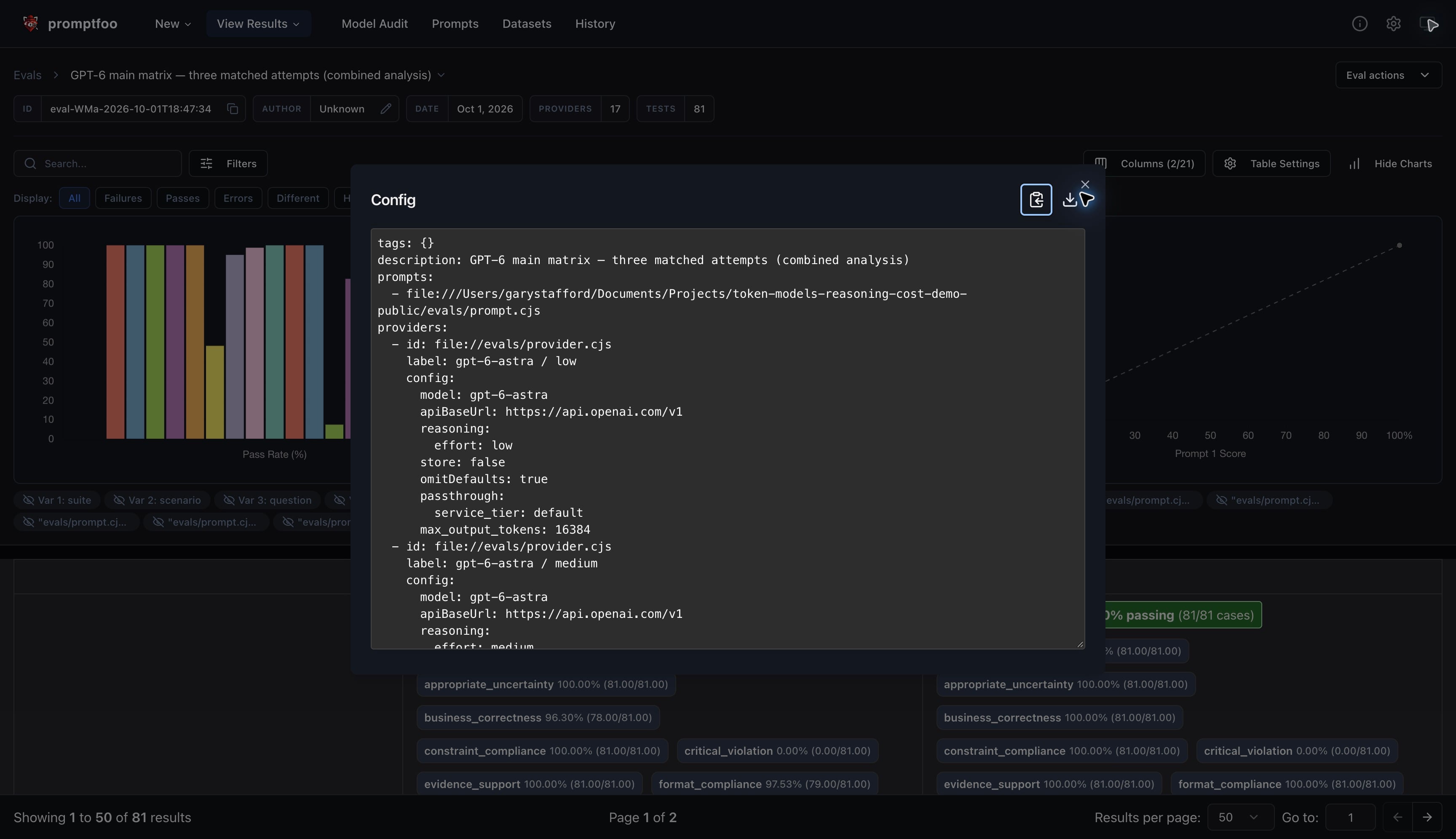The width and height of the screenshot is (1456, 839).
Task: Click config line 'label: gpt-6-astra / low'
Action: coord(491,361)
